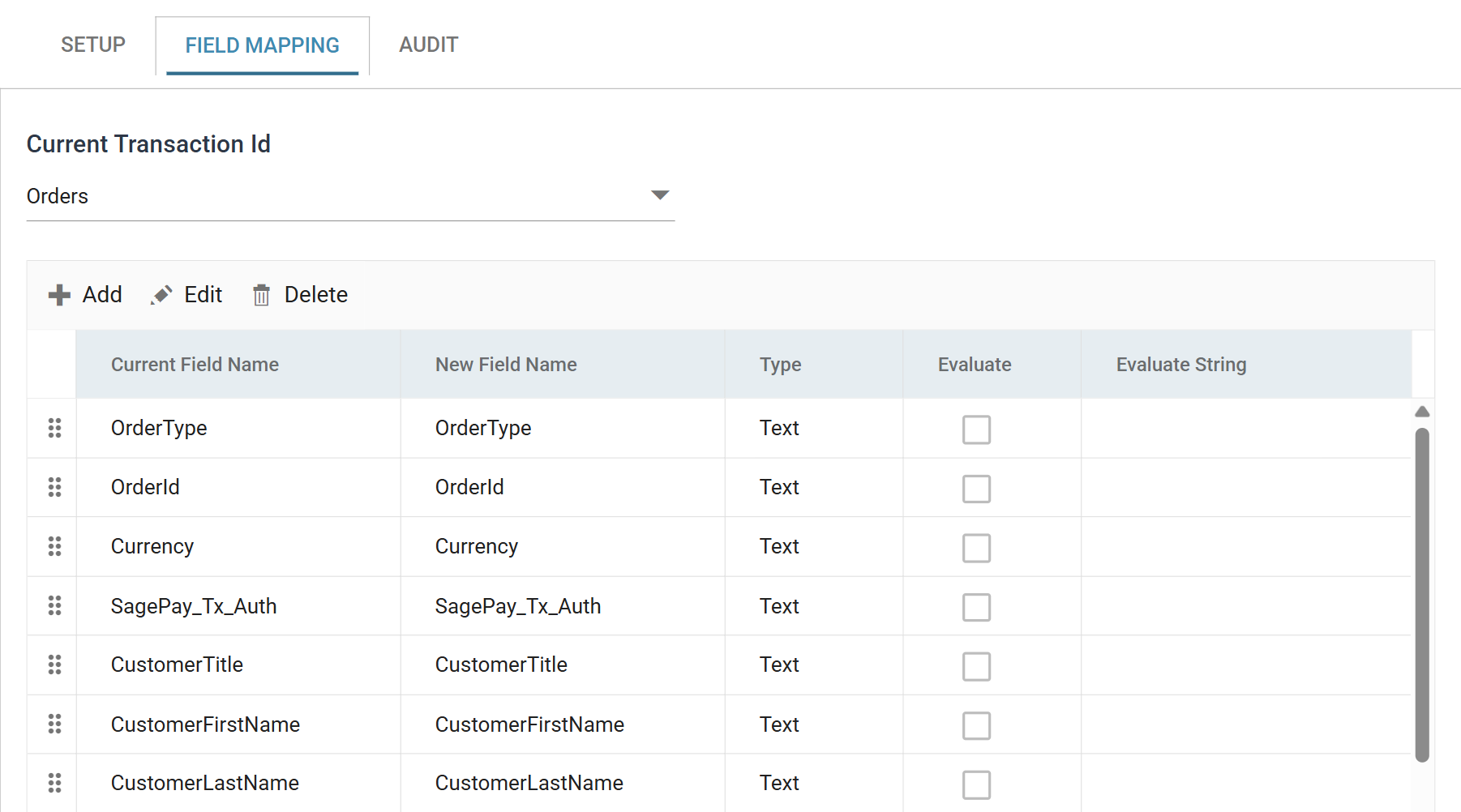The height and width of the screenshot is (812, 1461).
Task: Select the Currency row drag handle
Action: [54, 546]
